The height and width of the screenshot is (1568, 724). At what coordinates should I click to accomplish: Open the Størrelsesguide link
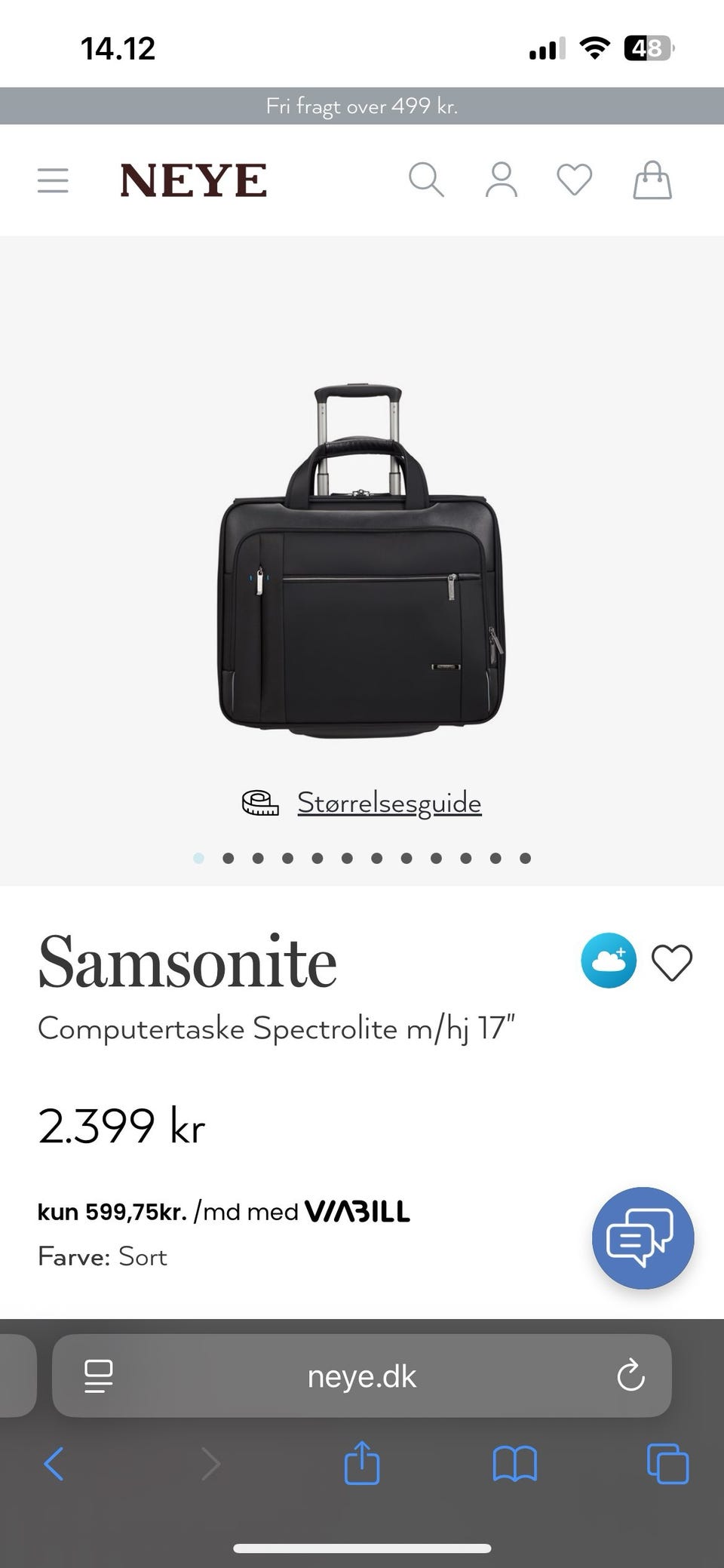tap(388, 802)
